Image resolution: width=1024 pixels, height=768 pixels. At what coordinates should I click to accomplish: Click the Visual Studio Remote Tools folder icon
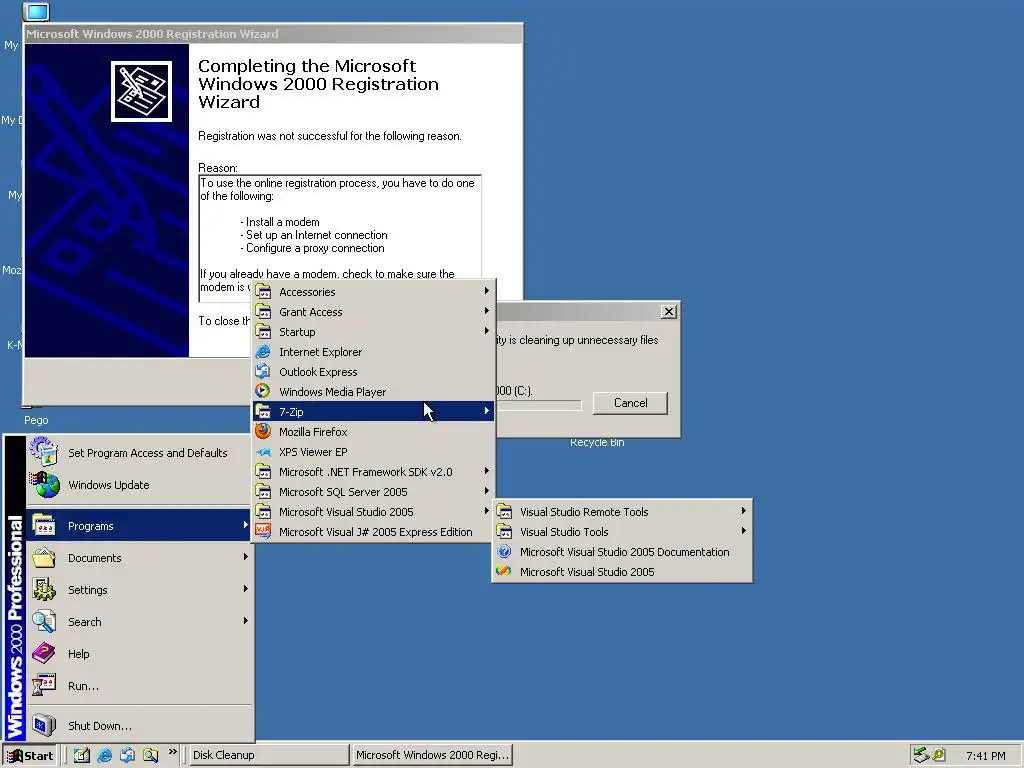coord(504,512)
